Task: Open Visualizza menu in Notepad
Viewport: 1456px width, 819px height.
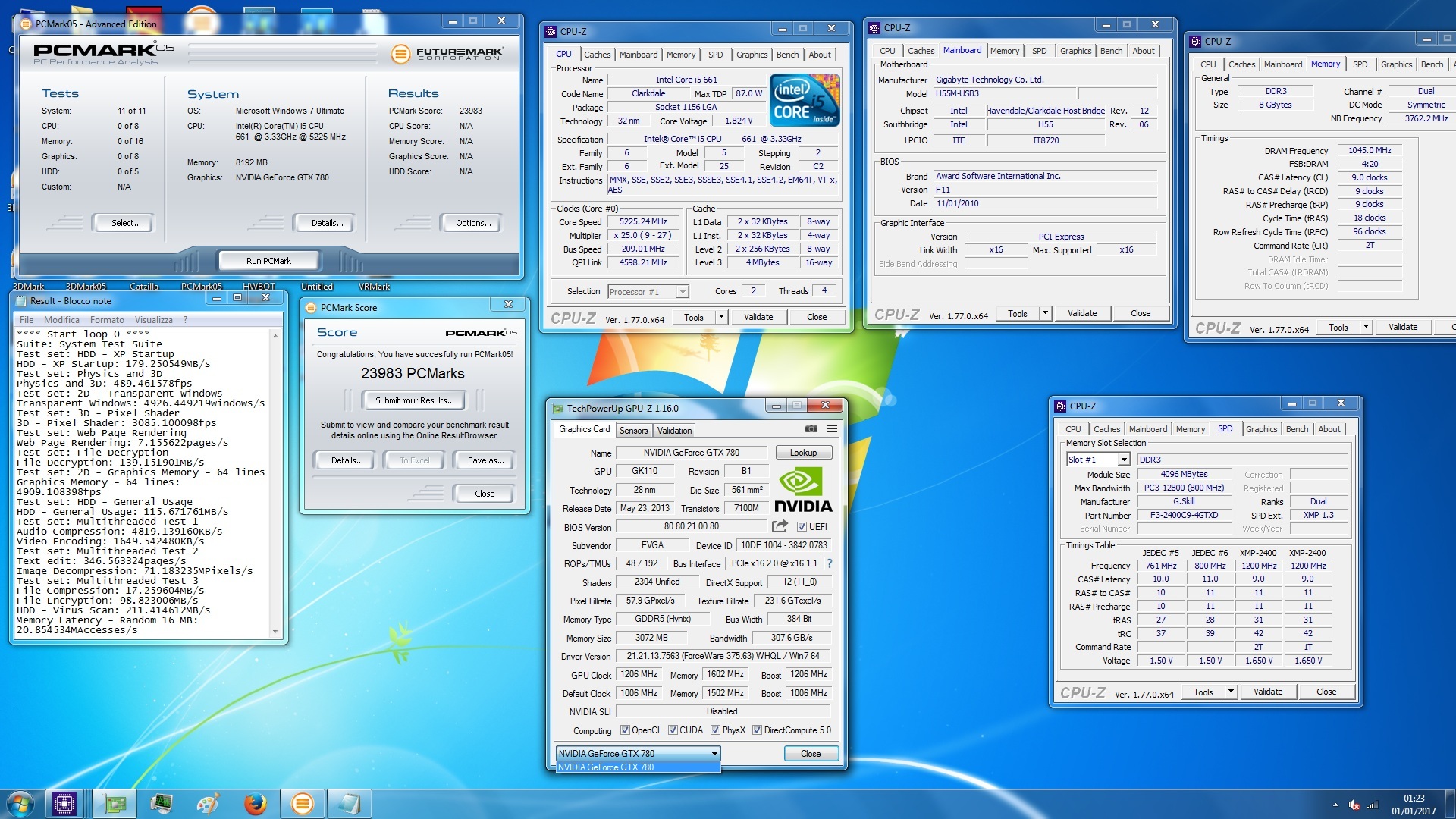Action: pos(154,320)
